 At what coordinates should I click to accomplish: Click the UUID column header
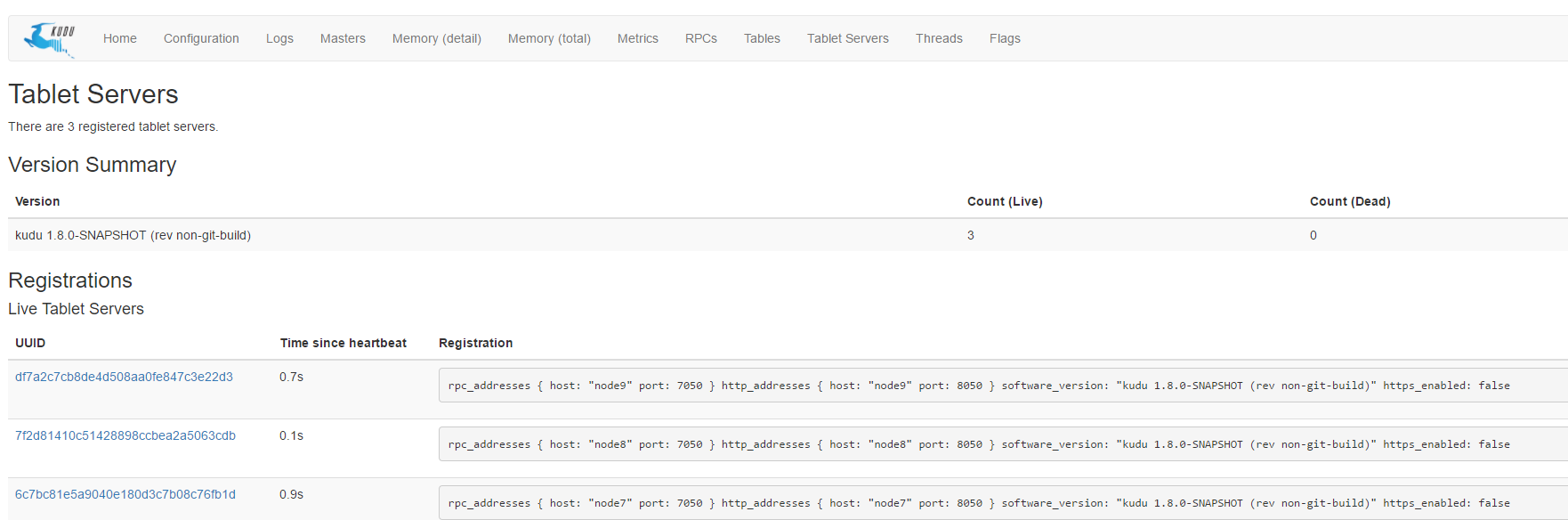point(30,343)
